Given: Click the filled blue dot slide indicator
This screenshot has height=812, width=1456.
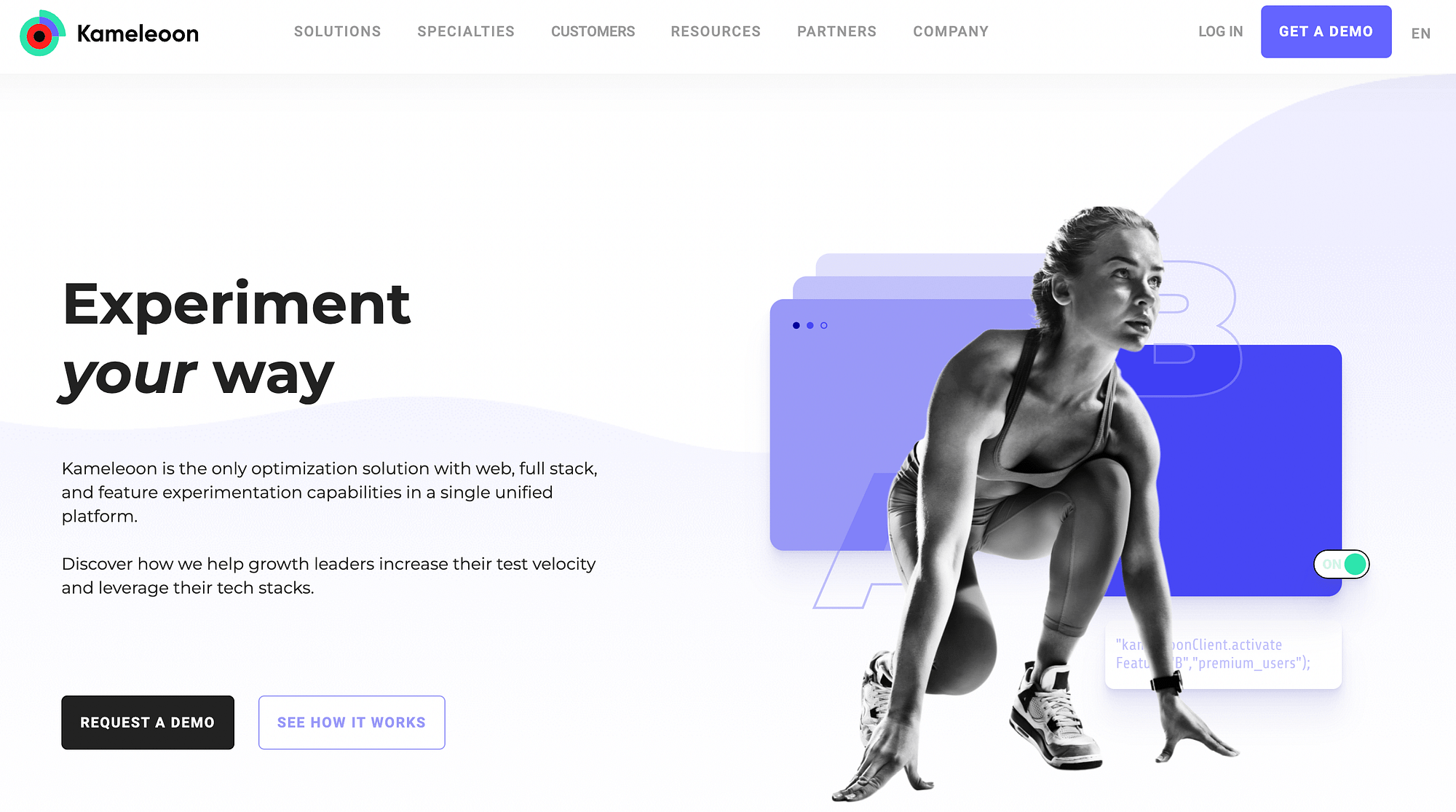Looking at the screenshot, I should [796, 325].
